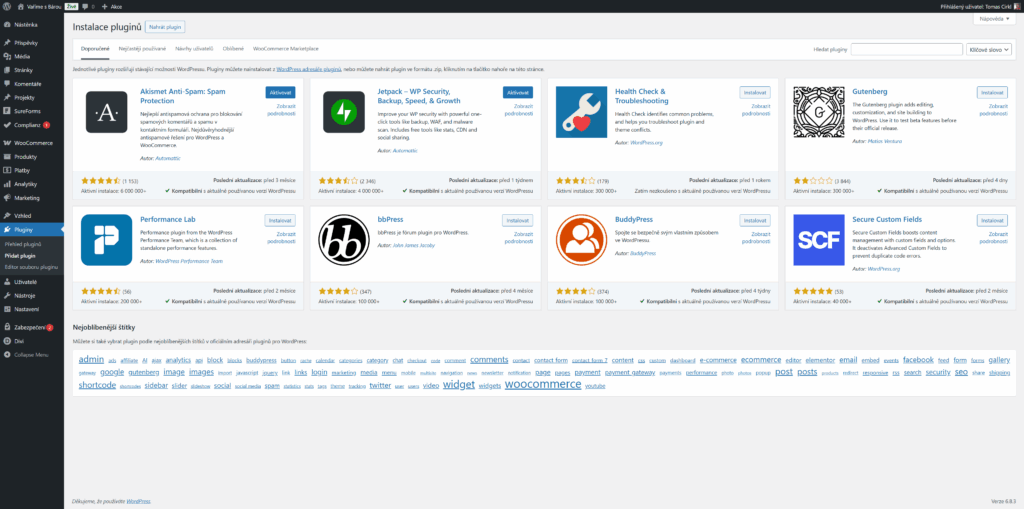The height and width of the screenshot is (509, 1024).
Task: Install the bbPress plugin
Action: click(x=517, y=220)
